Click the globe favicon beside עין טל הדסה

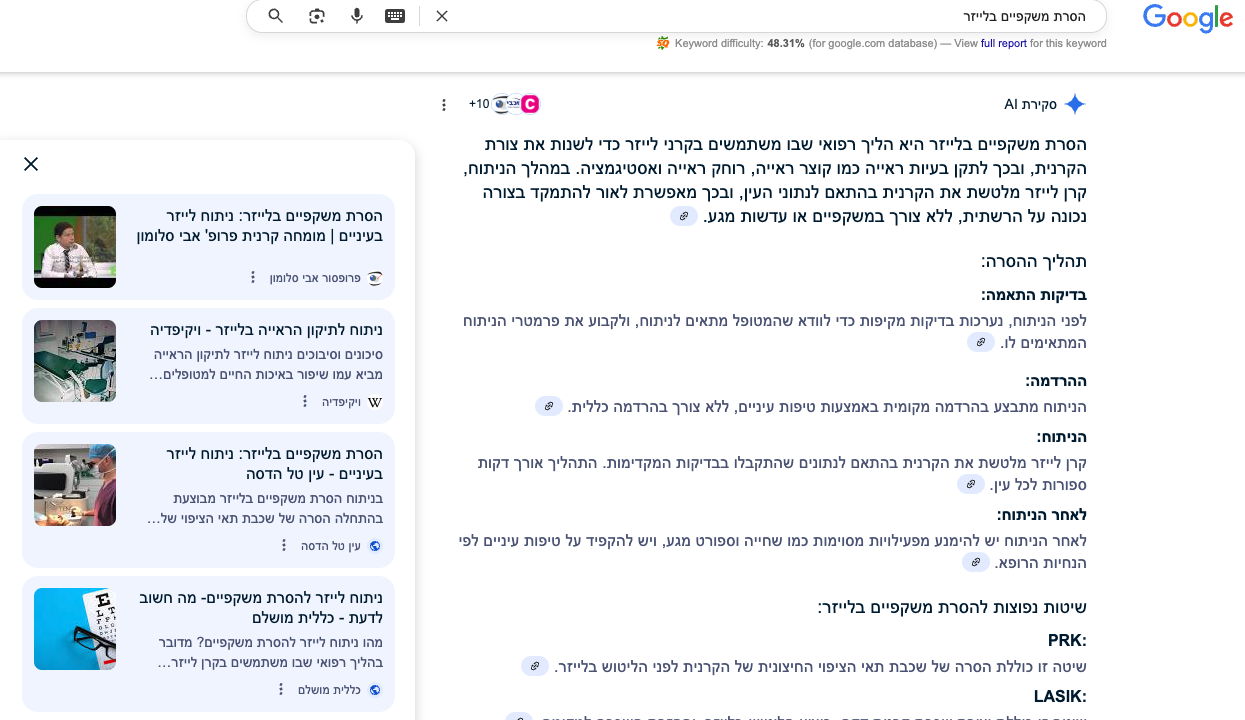tap(375, 546)
